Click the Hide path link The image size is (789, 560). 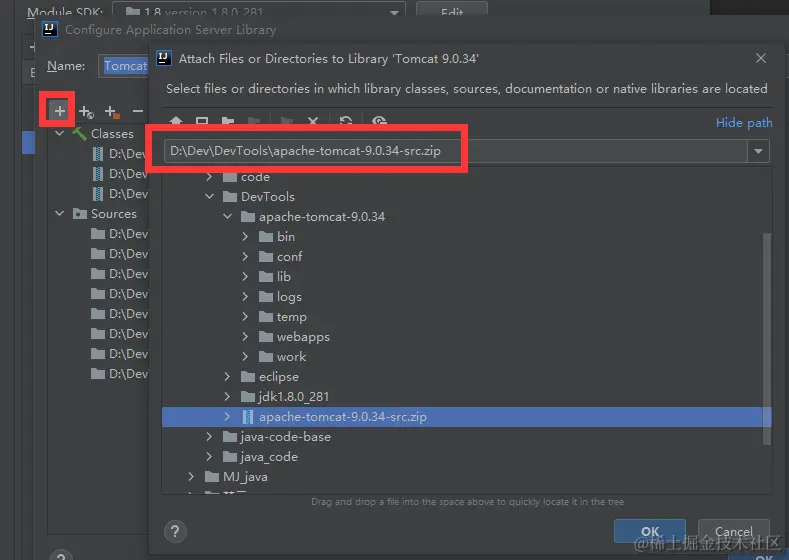[x=744, y=123]
